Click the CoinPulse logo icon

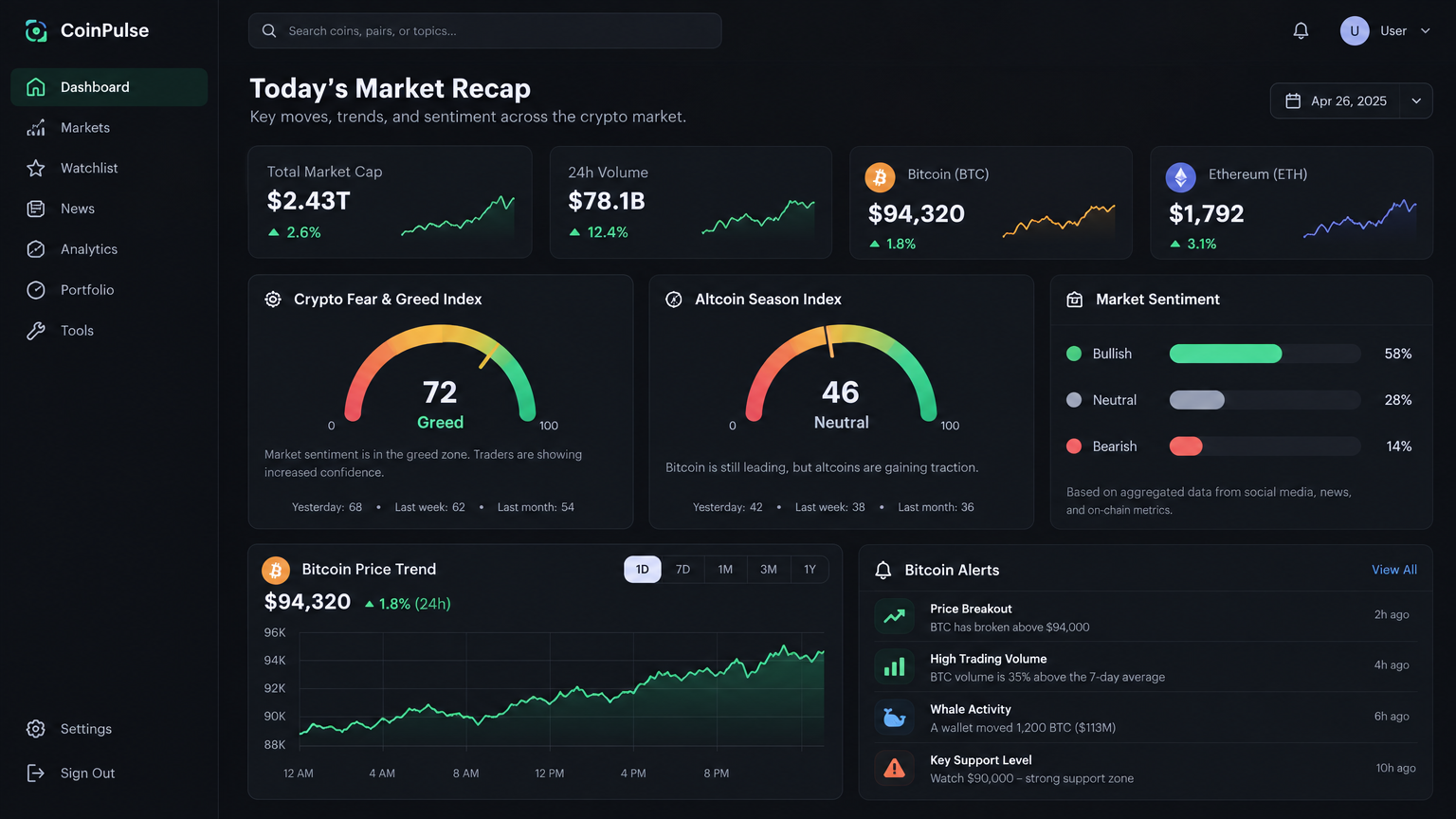coord(36,31)
